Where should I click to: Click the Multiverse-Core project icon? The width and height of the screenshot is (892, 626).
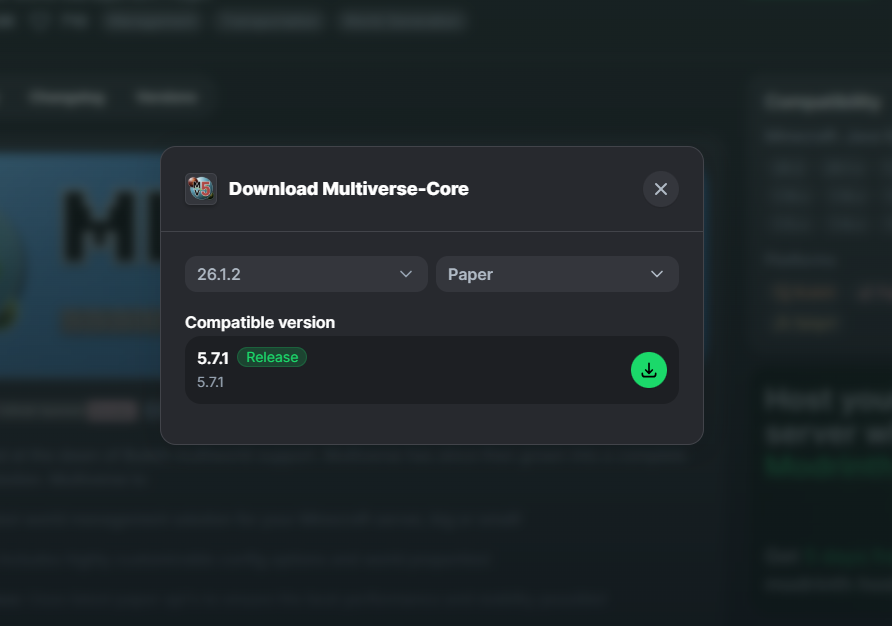(x=201, y=189)
